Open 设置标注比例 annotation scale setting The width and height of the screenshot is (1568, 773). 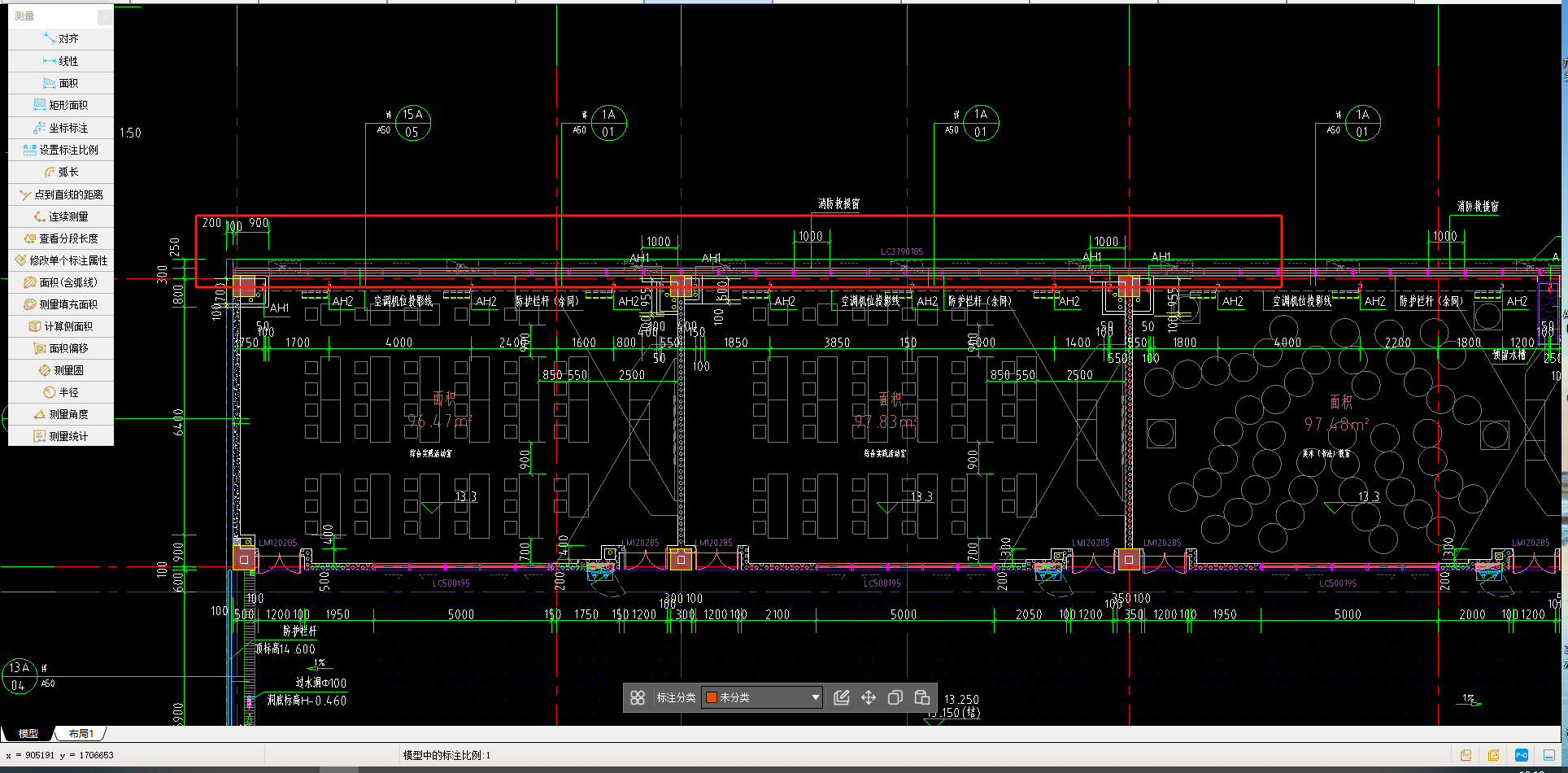coord(61,150)
